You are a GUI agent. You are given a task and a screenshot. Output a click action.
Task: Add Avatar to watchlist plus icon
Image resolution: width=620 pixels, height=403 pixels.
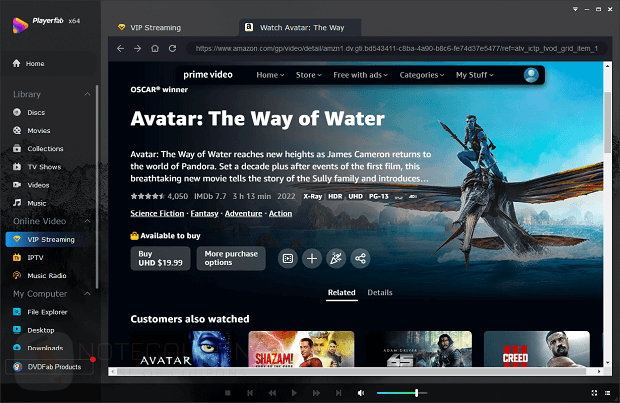click(312, 259)
